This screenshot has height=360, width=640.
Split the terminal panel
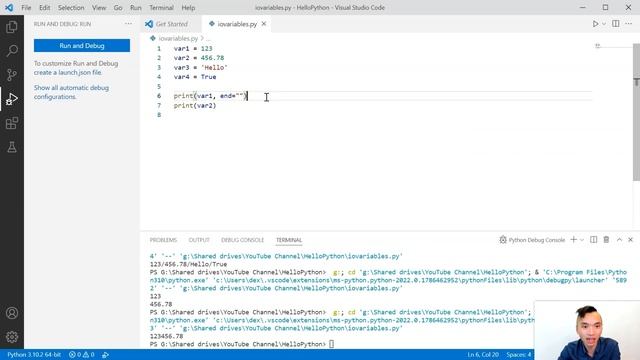593,240
